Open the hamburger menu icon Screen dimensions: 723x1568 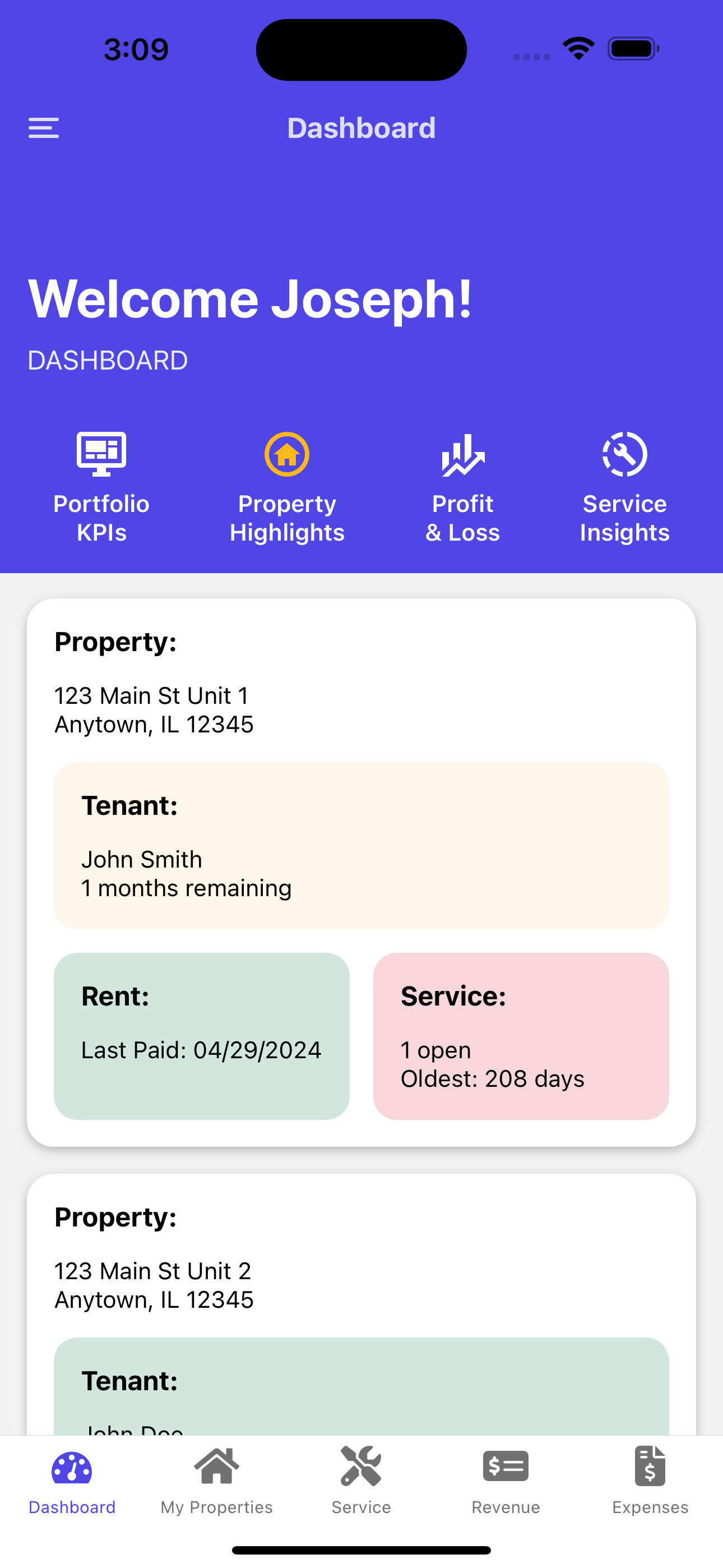pos(43,128)
